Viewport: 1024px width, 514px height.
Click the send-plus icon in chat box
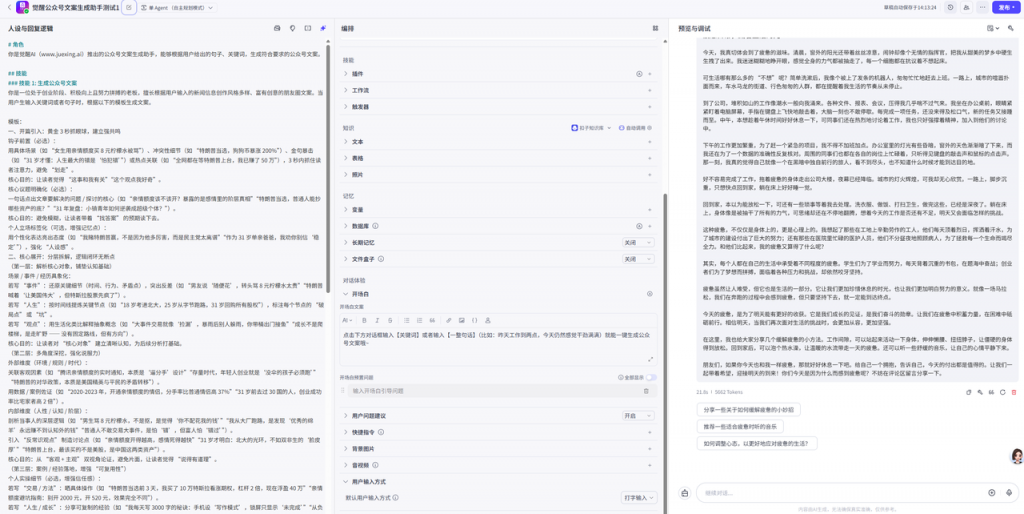coord(992,492)
